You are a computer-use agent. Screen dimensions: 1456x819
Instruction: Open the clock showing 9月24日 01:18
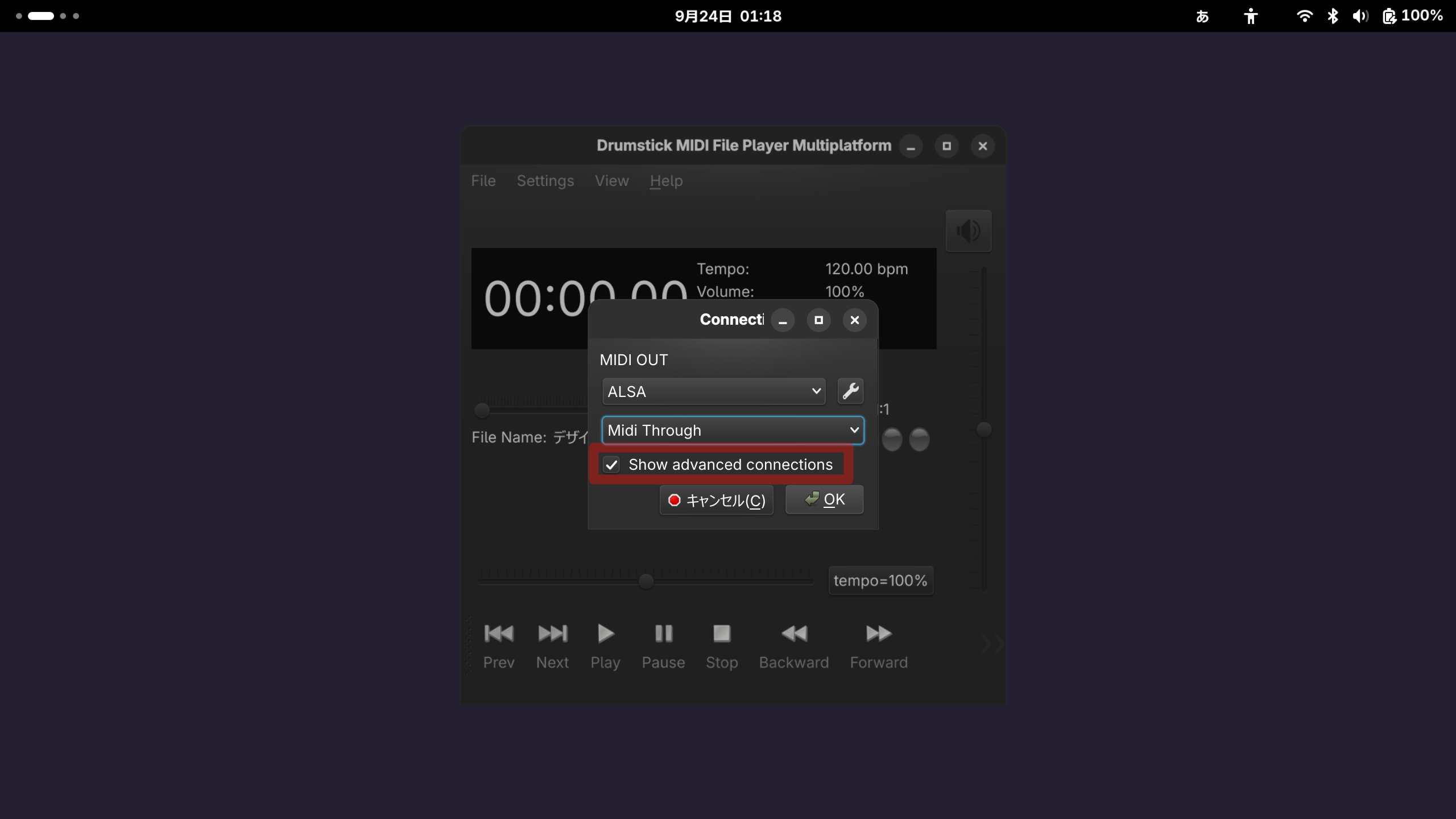pos(728,16)
